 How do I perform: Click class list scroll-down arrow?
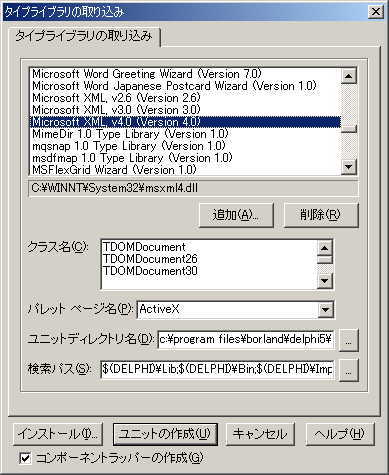tap(325, 281)
